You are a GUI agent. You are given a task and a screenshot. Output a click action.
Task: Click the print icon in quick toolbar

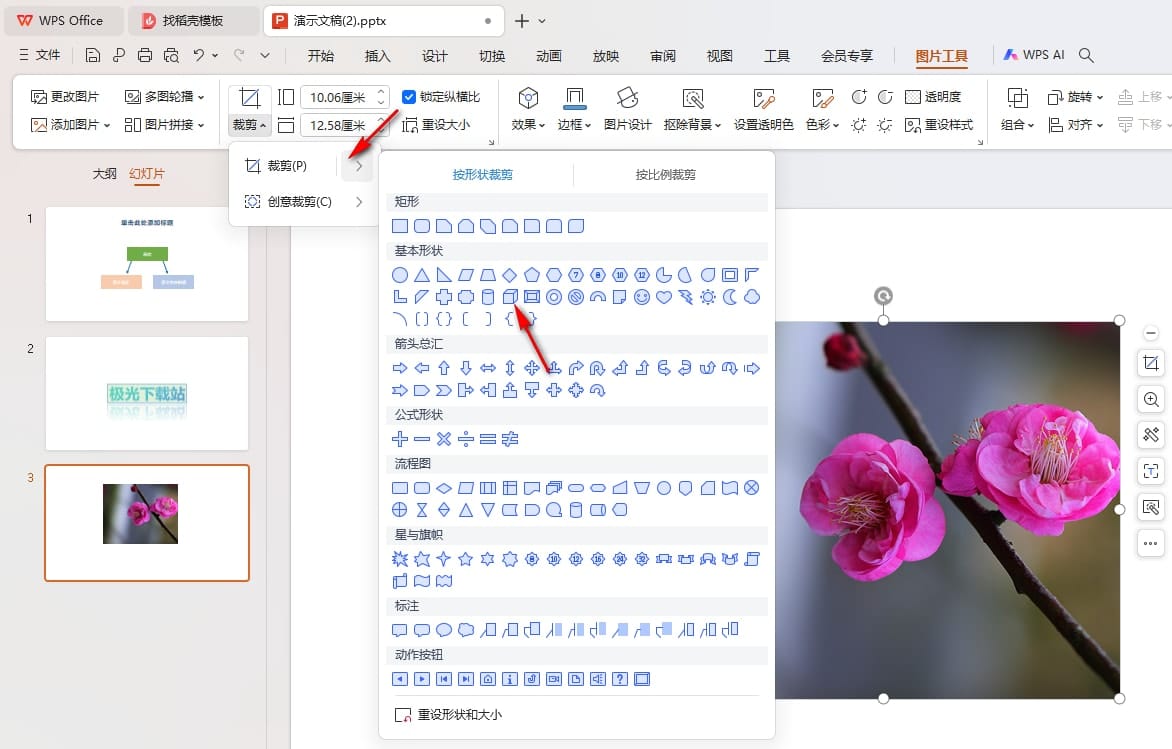click(x=145, y=55)
